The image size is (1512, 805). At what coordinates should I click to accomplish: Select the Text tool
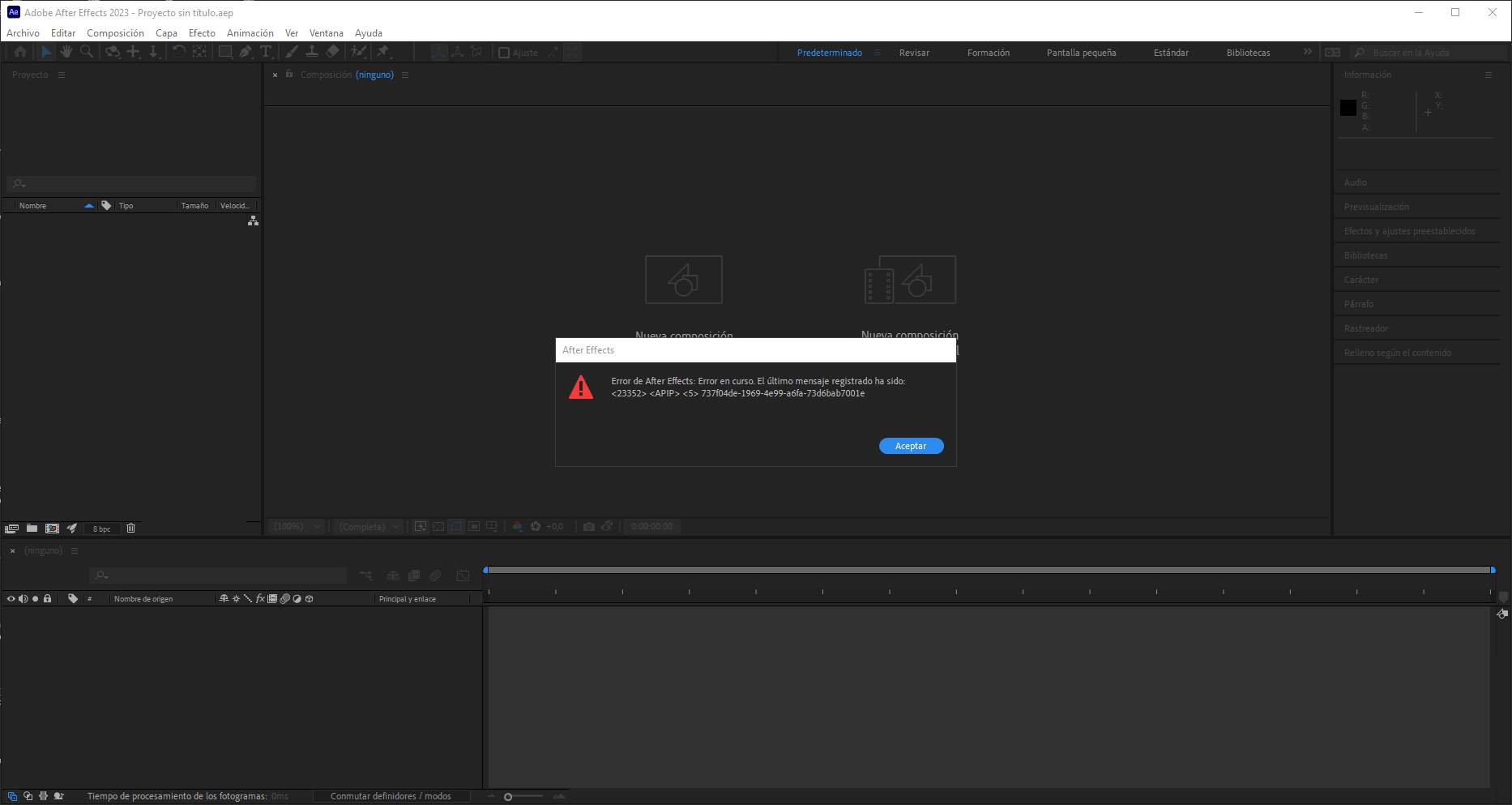[266, 51]
